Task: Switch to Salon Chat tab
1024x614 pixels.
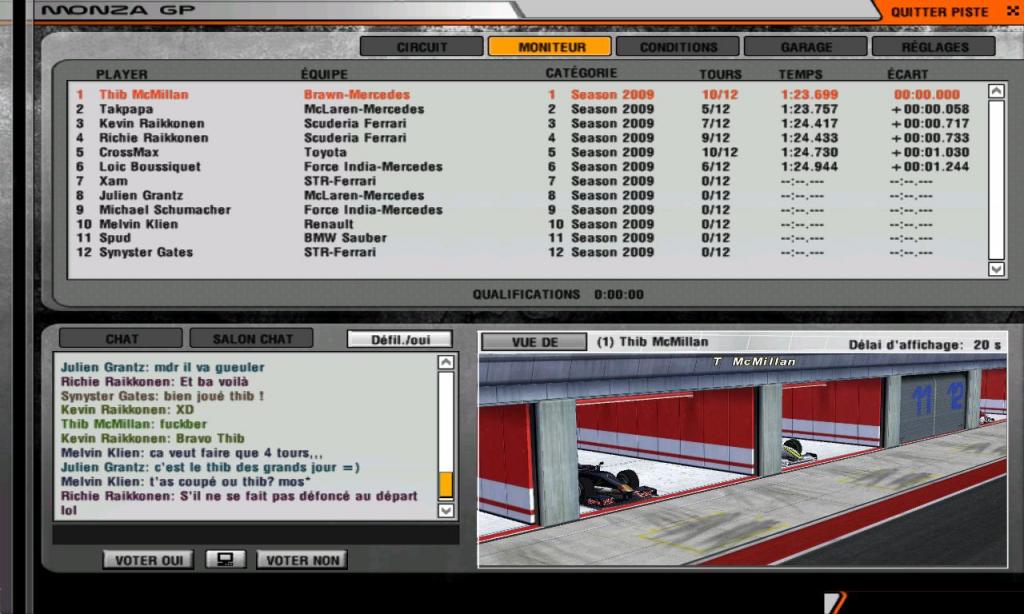Action: coord(251,338)
